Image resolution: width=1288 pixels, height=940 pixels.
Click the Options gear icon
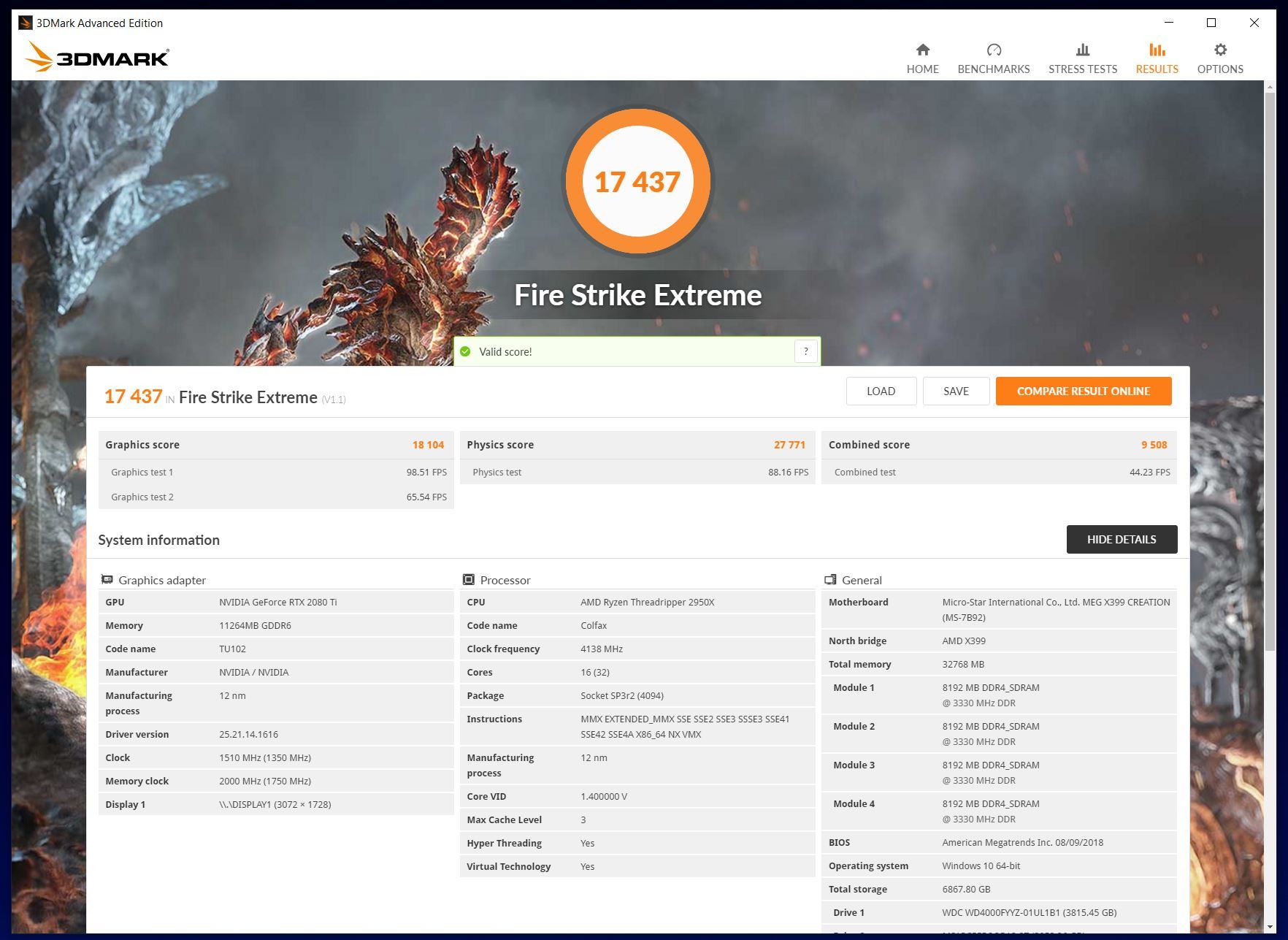click(x=1220, y=50)
